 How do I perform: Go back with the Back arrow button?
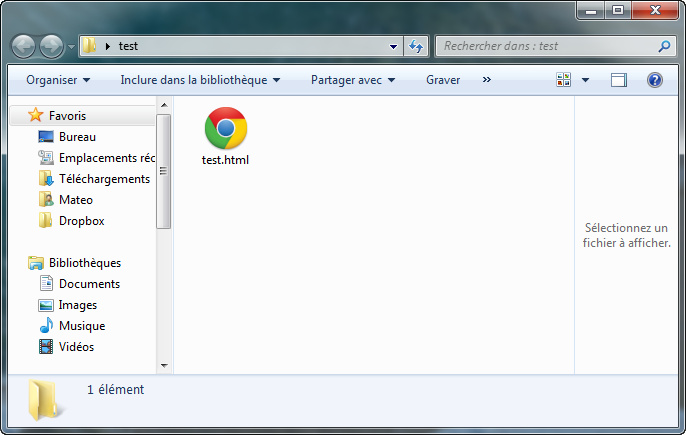click(23, 46)
